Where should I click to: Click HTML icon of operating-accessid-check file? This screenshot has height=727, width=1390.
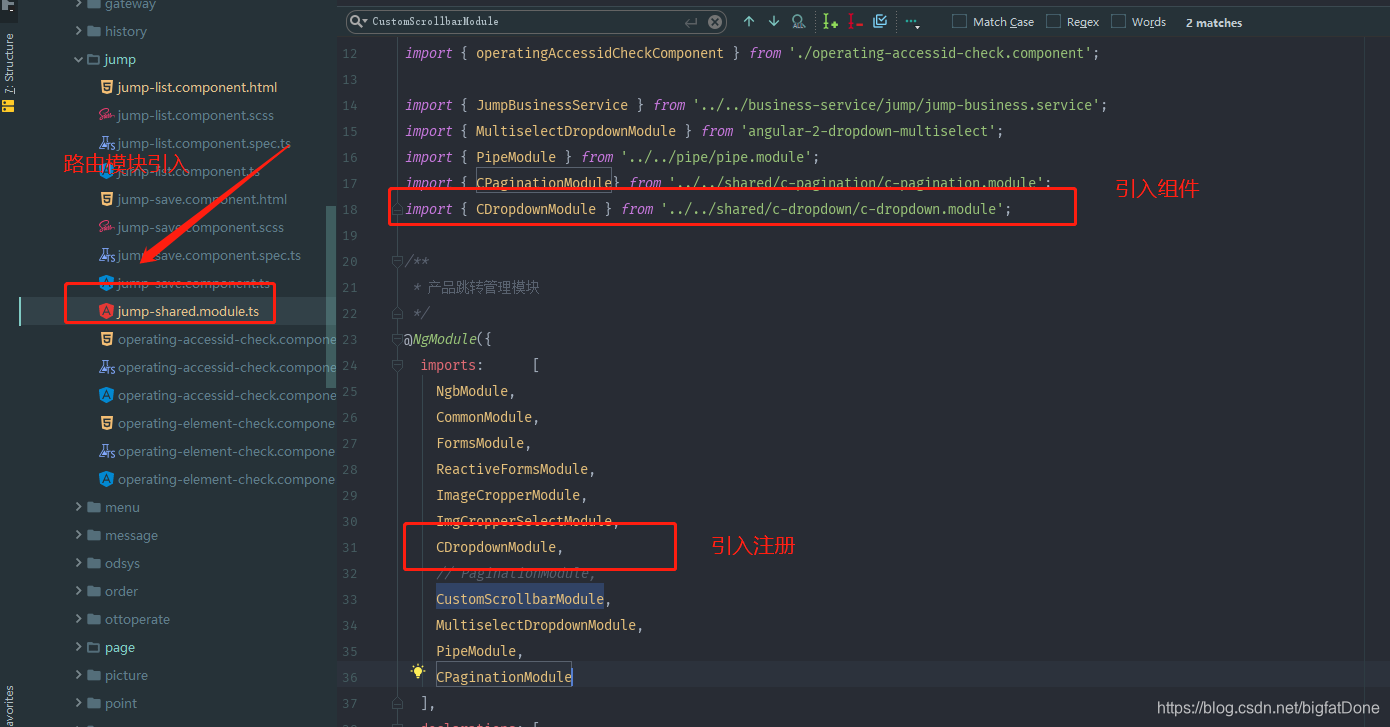(x=106, y=339)
